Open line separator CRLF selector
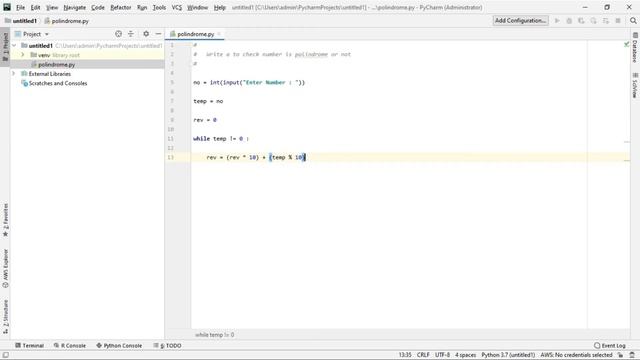The width and height of the screenshot is (640, 360). coord(423,355)
